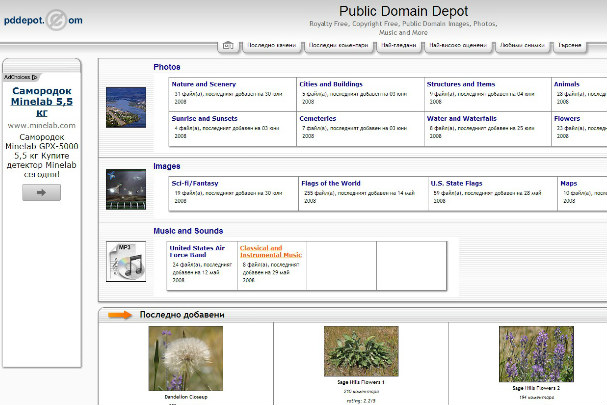Viewport: 607px width, 405px height.
Task: Click the MP3 music note icon
Action: pyautogui.click(x=126, y=261)
